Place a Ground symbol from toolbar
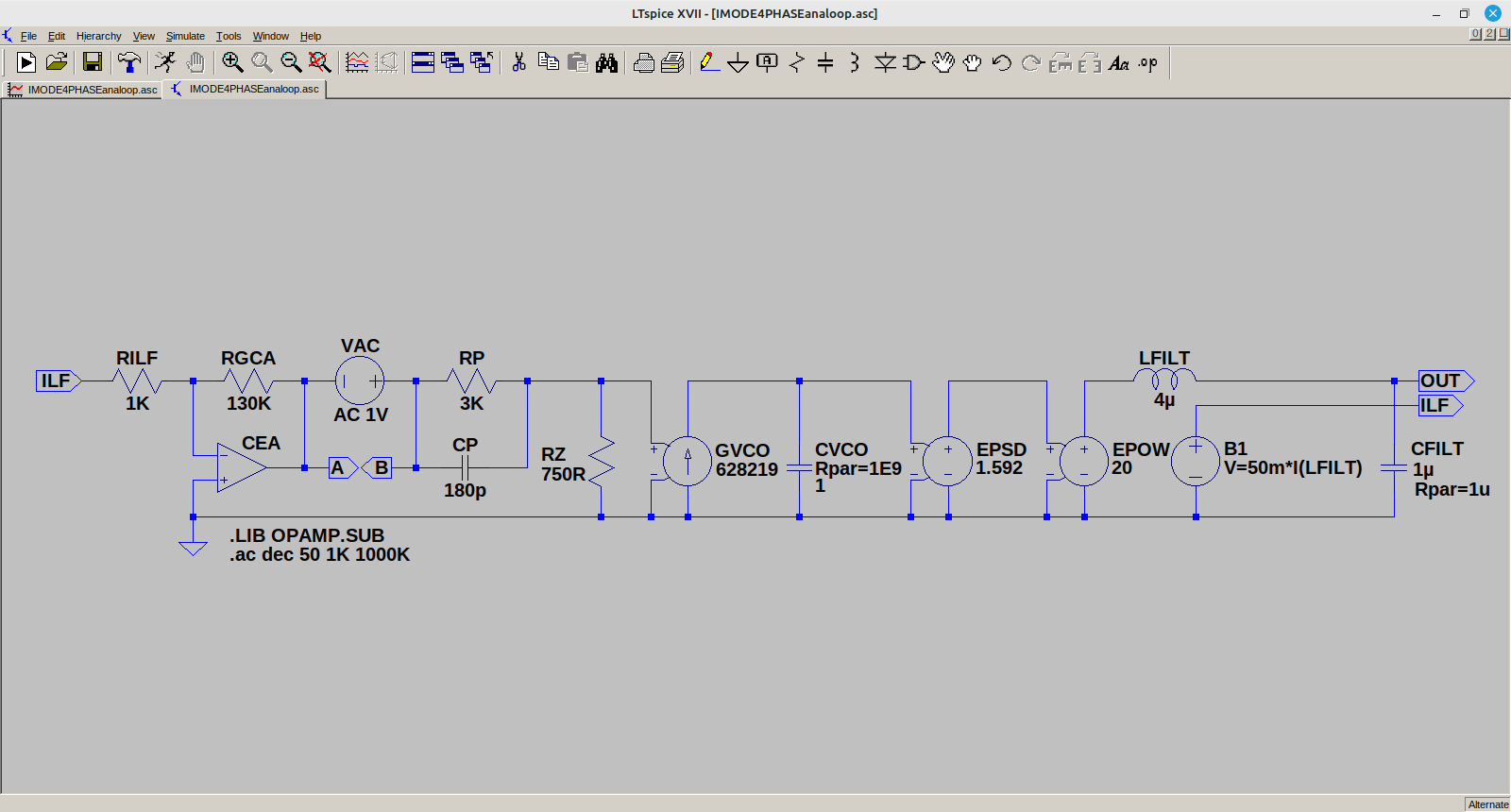This screenshot has width=1511, height=812. (x=739, y=62)
